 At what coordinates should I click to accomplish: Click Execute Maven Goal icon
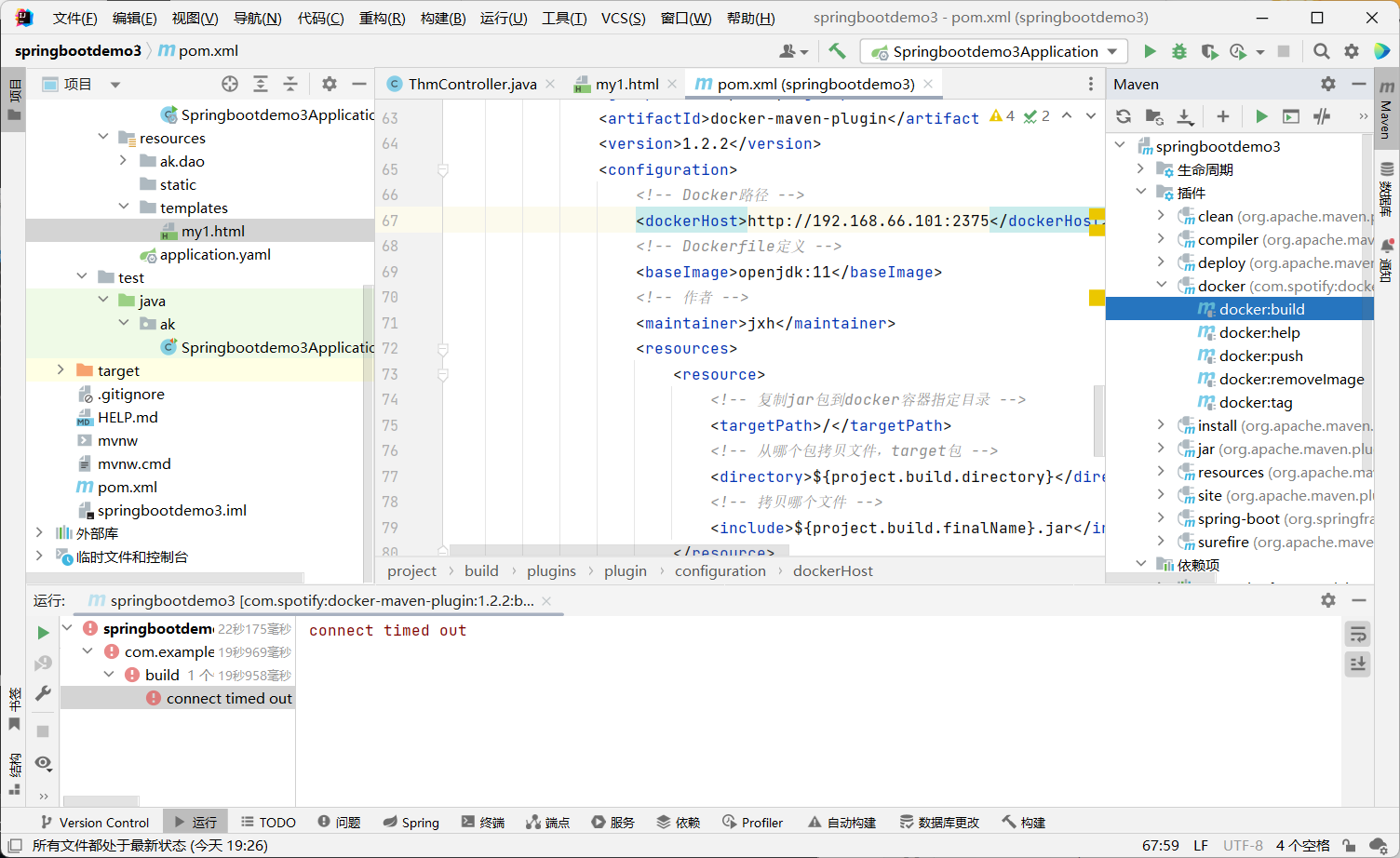click(1291, 116)
